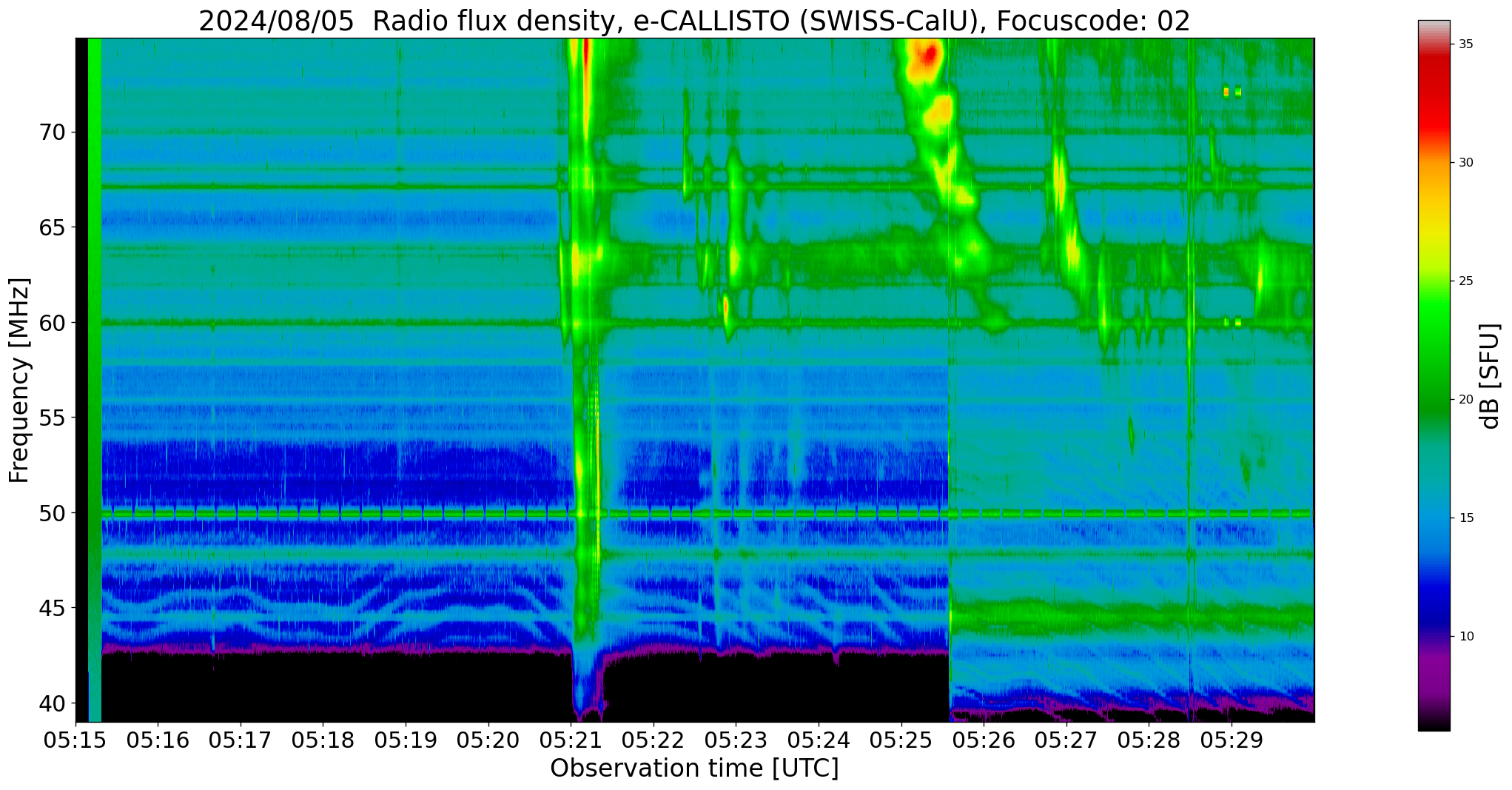Click the 05:28 time tick label
The width and height of the screenshot is (1512, 790).
tap(1149, 740)
